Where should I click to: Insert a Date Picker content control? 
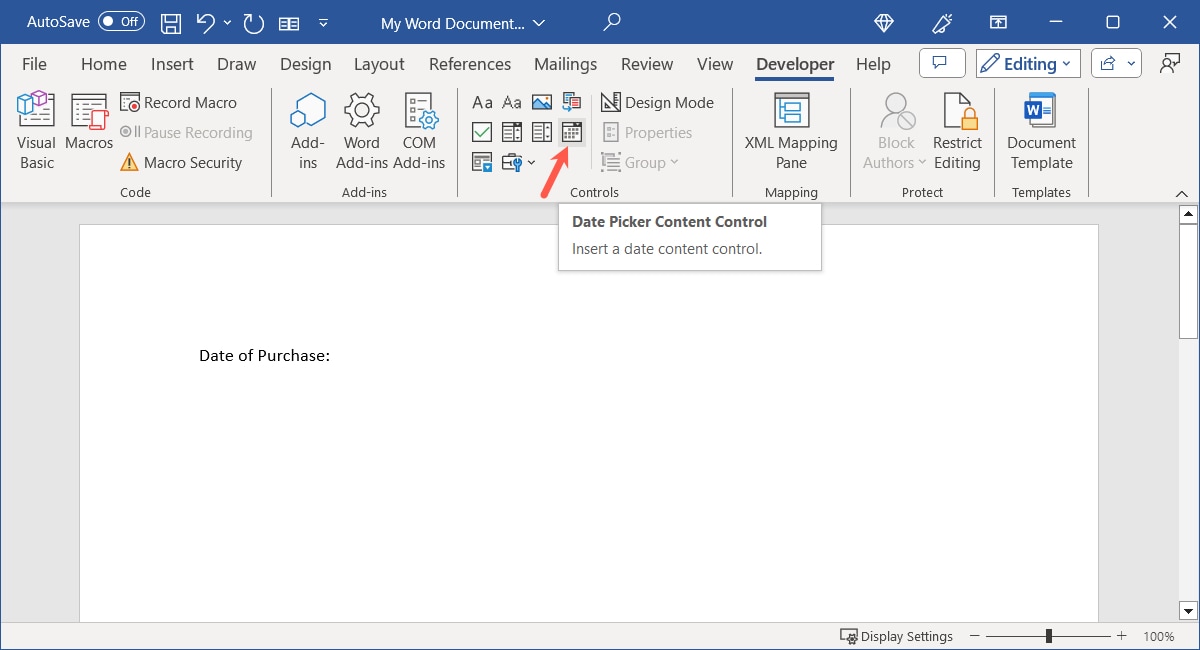click(x=572, y=132)
